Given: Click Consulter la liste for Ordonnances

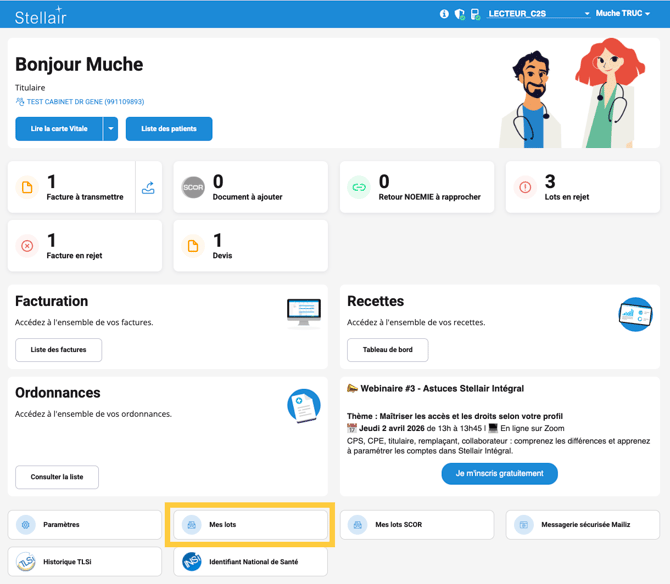Looking at the screenshot, I should pyautogui.click(x=57, y=477).
